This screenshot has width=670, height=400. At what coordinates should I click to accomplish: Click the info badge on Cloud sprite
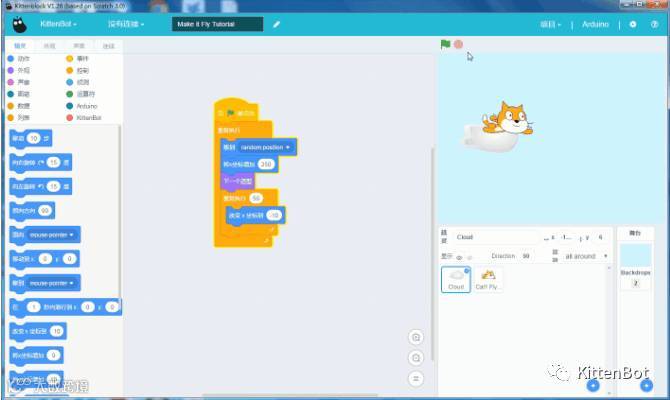467,271
